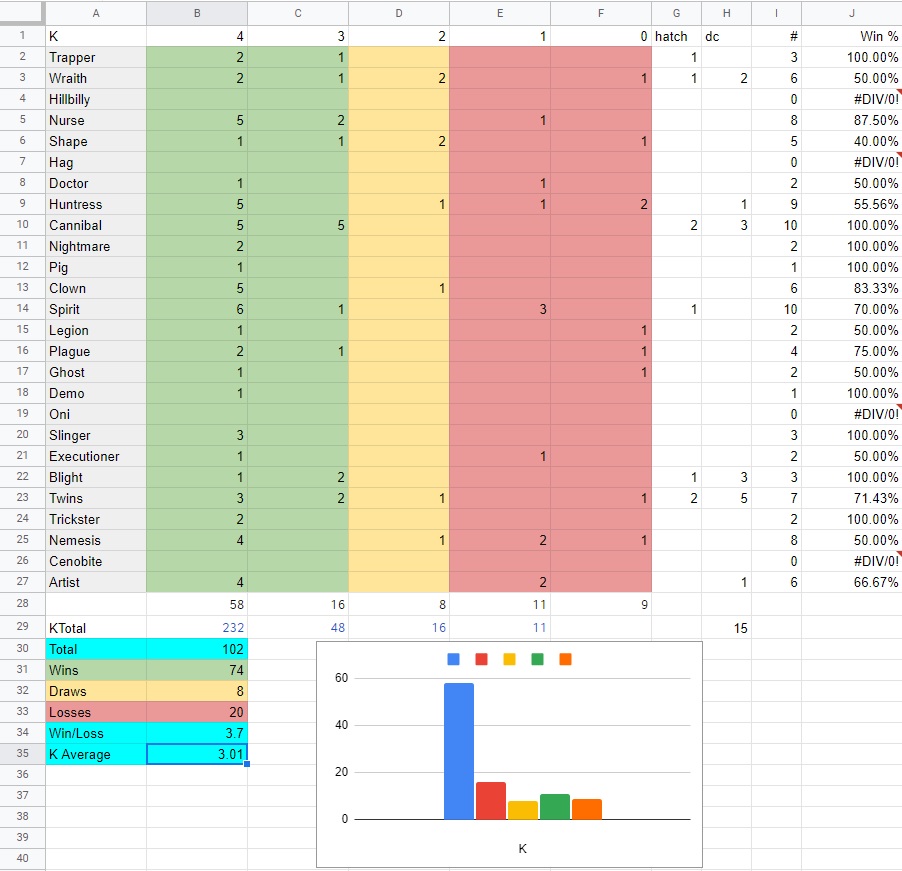The width and height of the screenshot is (902, 871).
Task: Select column F header
Action: [x=601, y=13]
